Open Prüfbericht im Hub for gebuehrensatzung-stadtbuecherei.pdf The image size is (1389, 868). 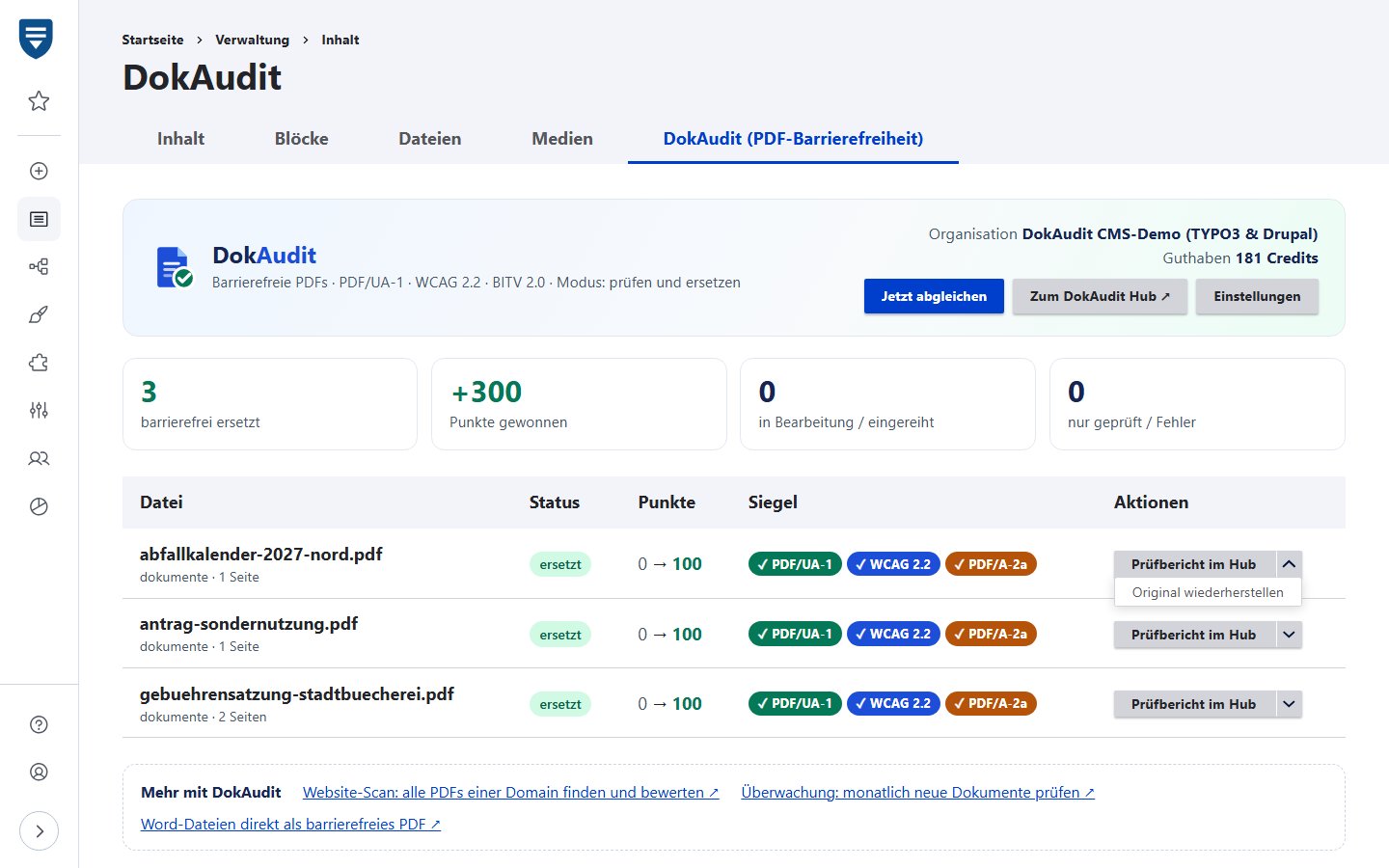[1194, 704]
